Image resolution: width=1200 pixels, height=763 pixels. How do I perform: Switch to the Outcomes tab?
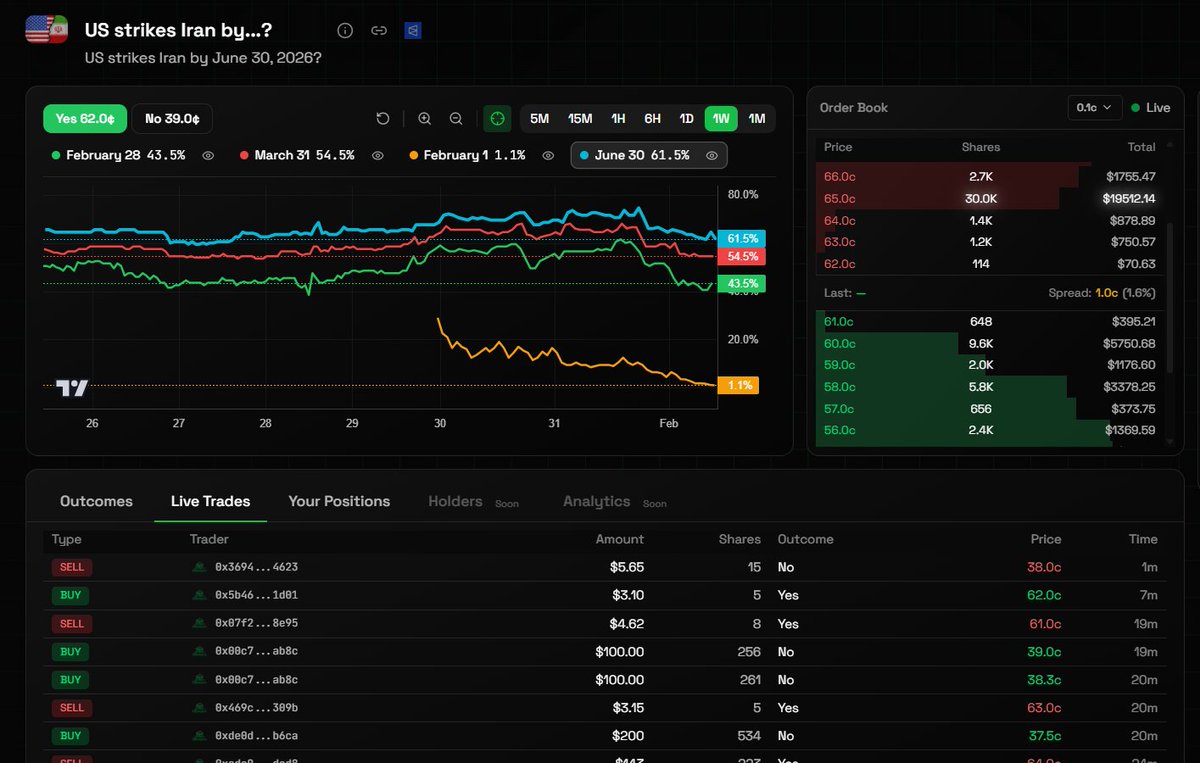[96, 501]
